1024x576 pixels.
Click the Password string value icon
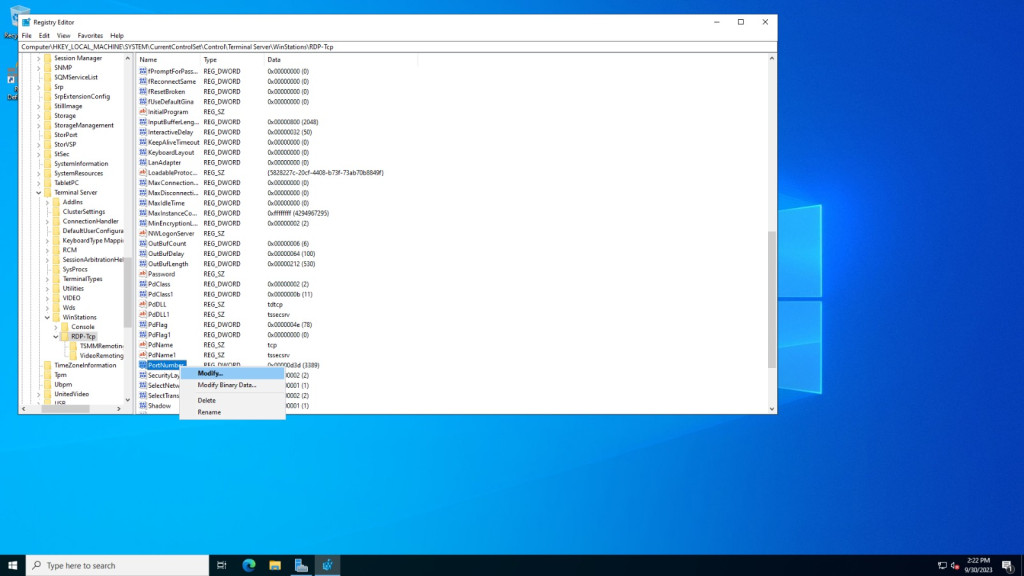[143, 274]
